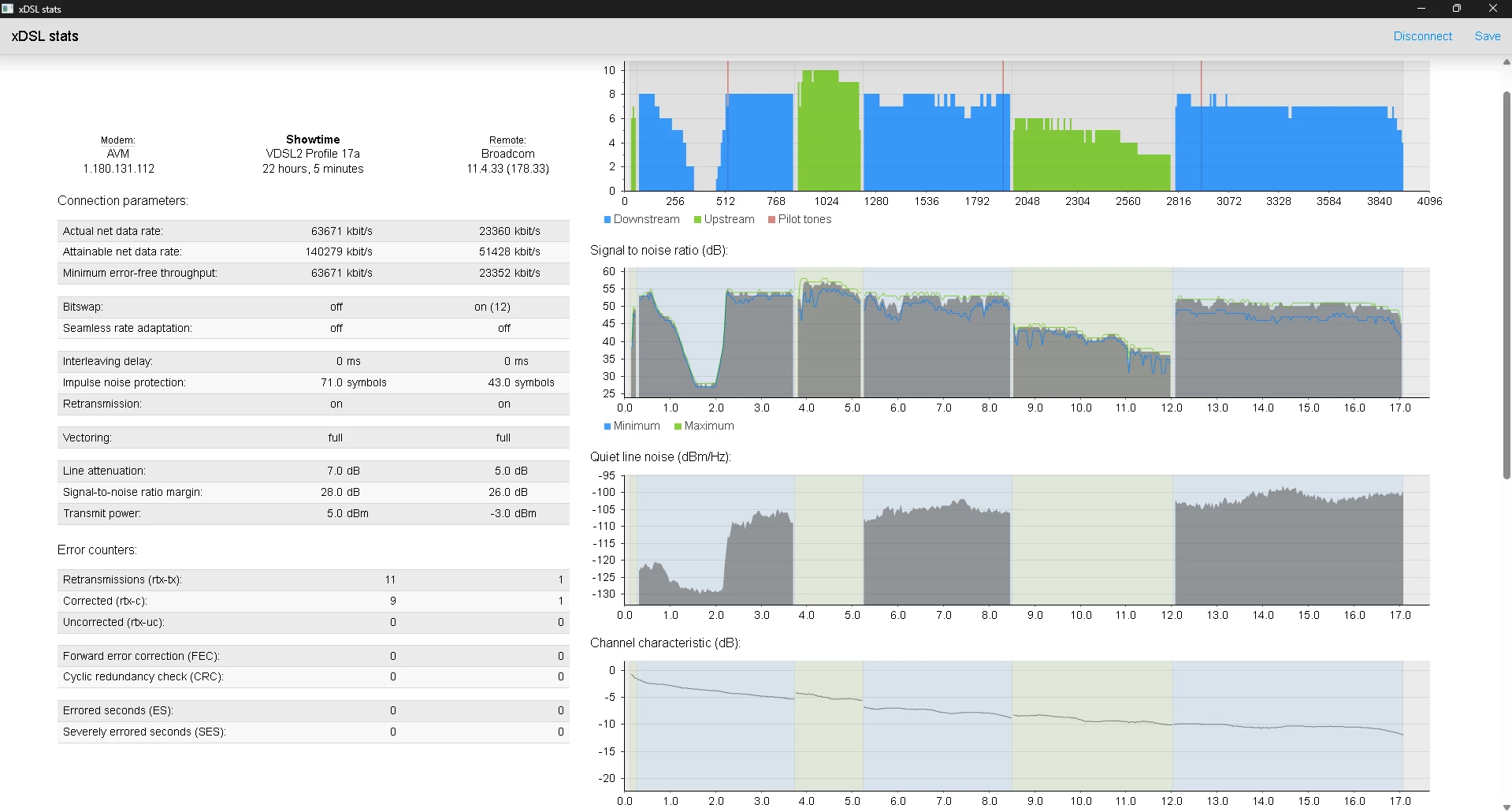Click the xDSL stats app icon in title bar

[8, 9]
